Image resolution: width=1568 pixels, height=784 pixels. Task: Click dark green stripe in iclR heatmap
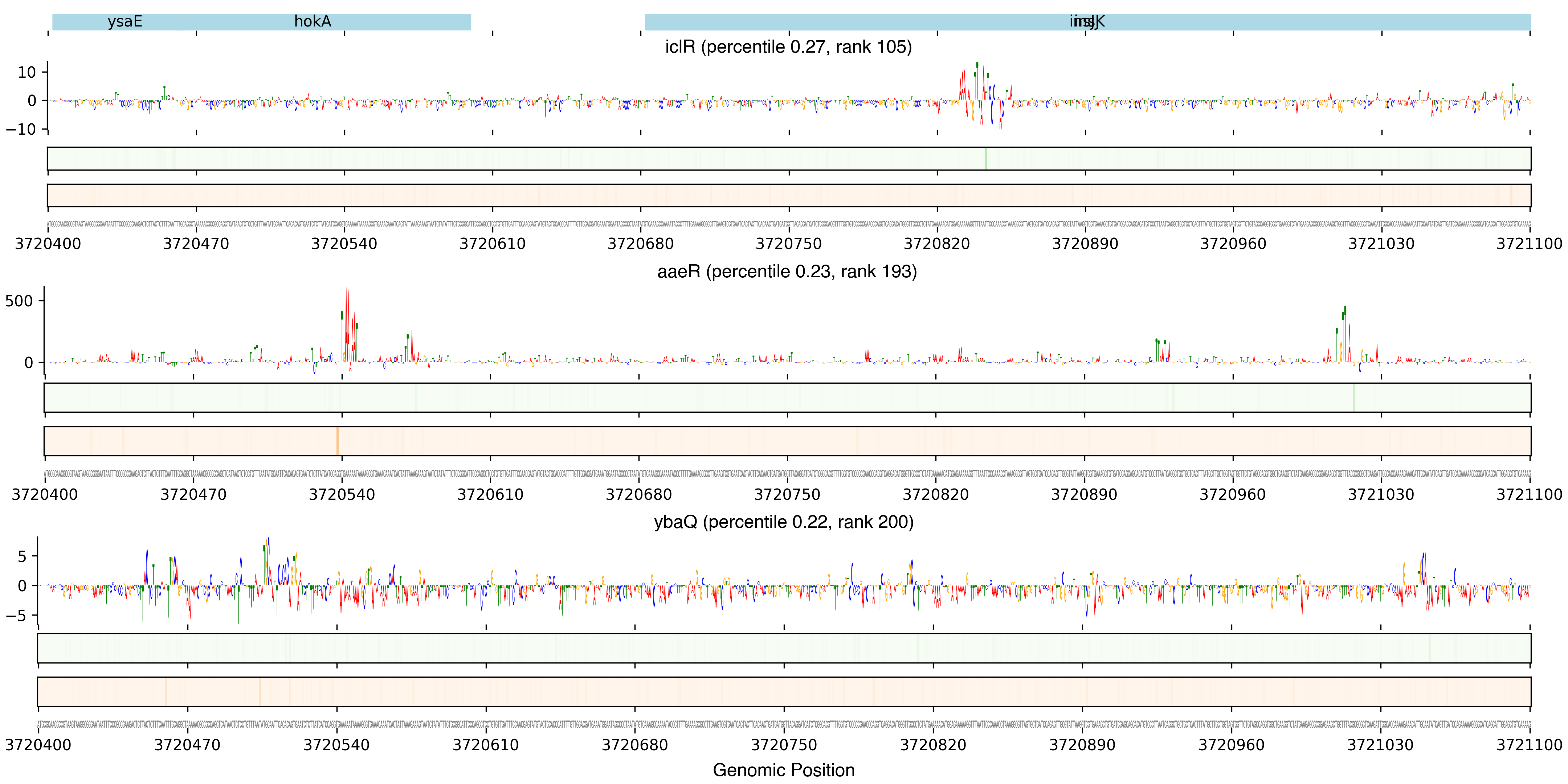(x=985, y=158)
